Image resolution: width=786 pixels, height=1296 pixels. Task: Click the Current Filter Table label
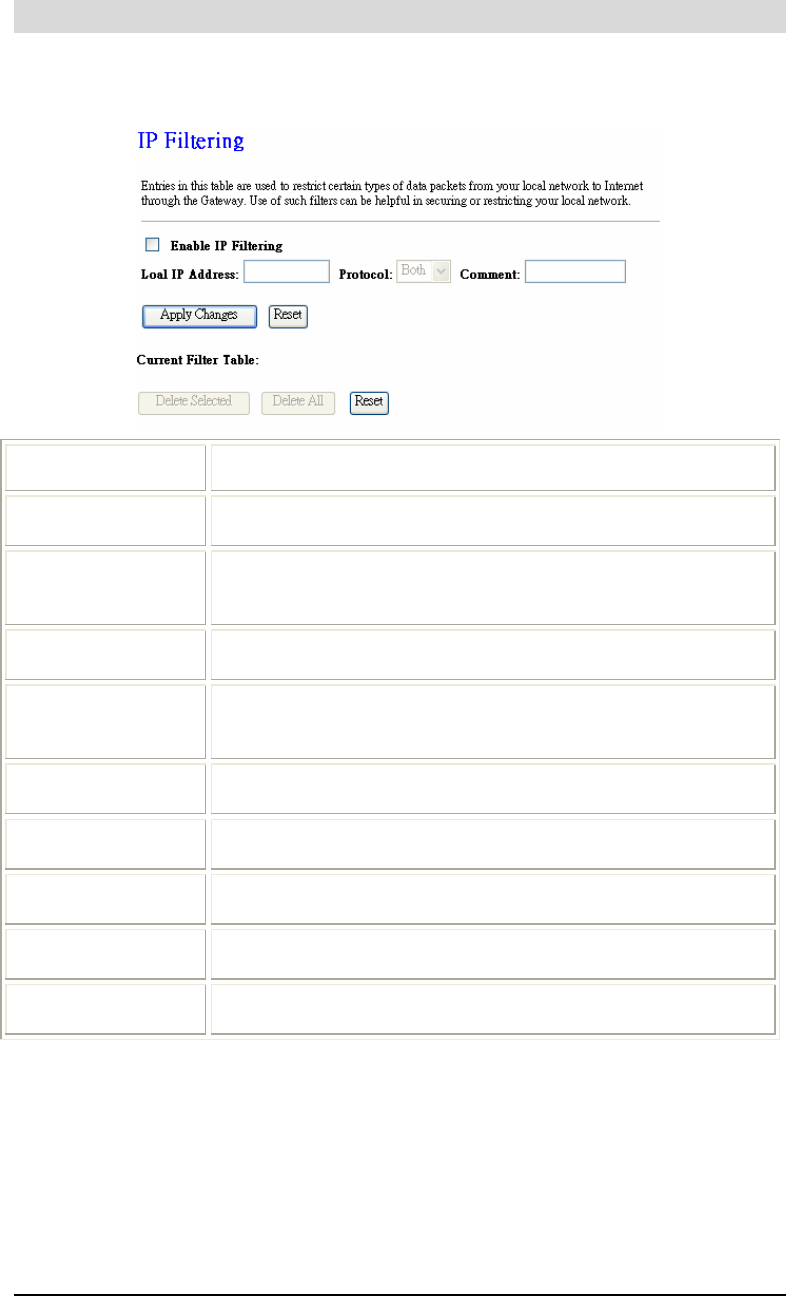pyautogui.click(x=198, y=358)
